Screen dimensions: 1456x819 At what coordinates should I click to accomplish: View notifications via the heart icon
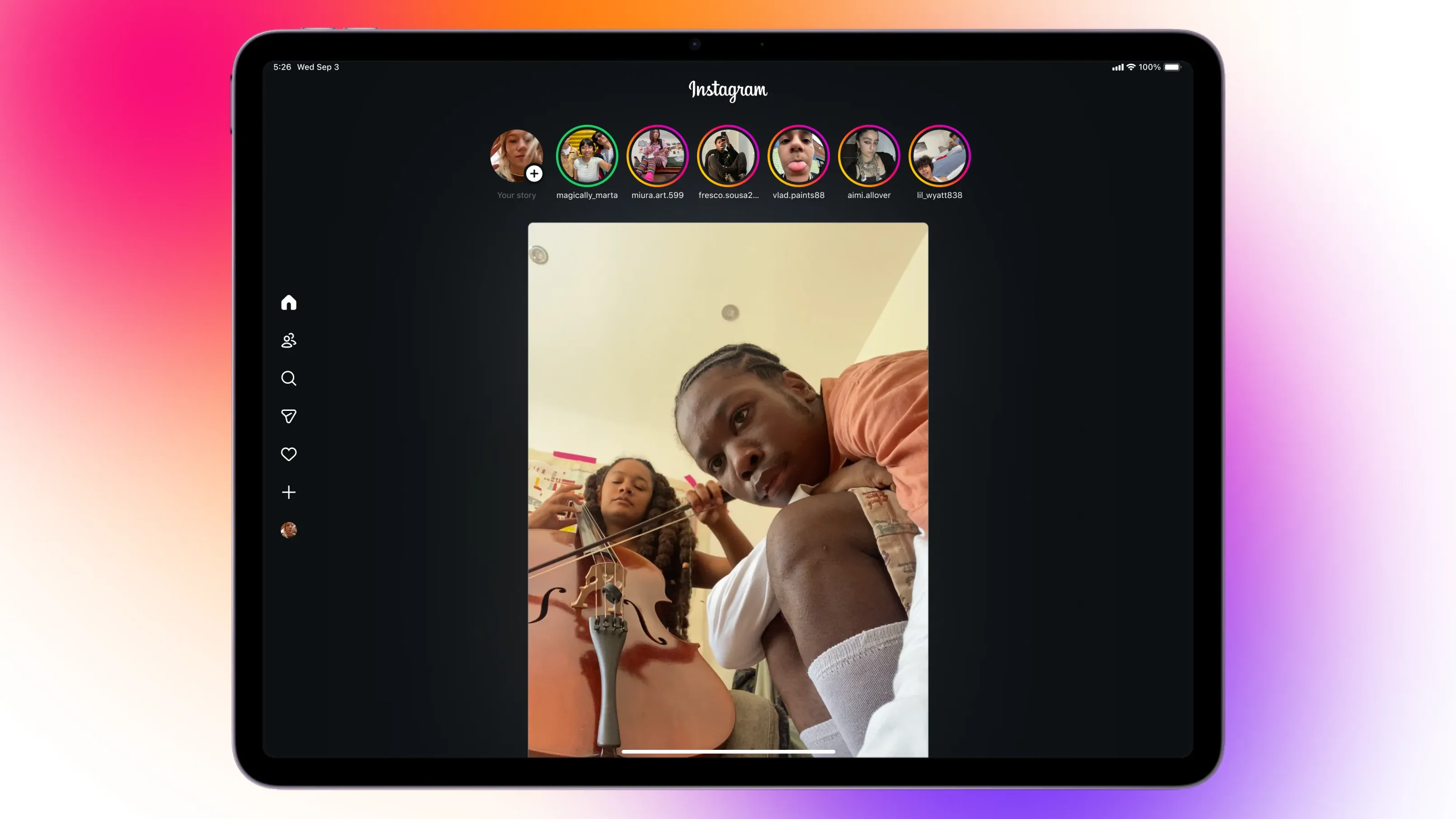pyautogui.click(x=289, y=454)
